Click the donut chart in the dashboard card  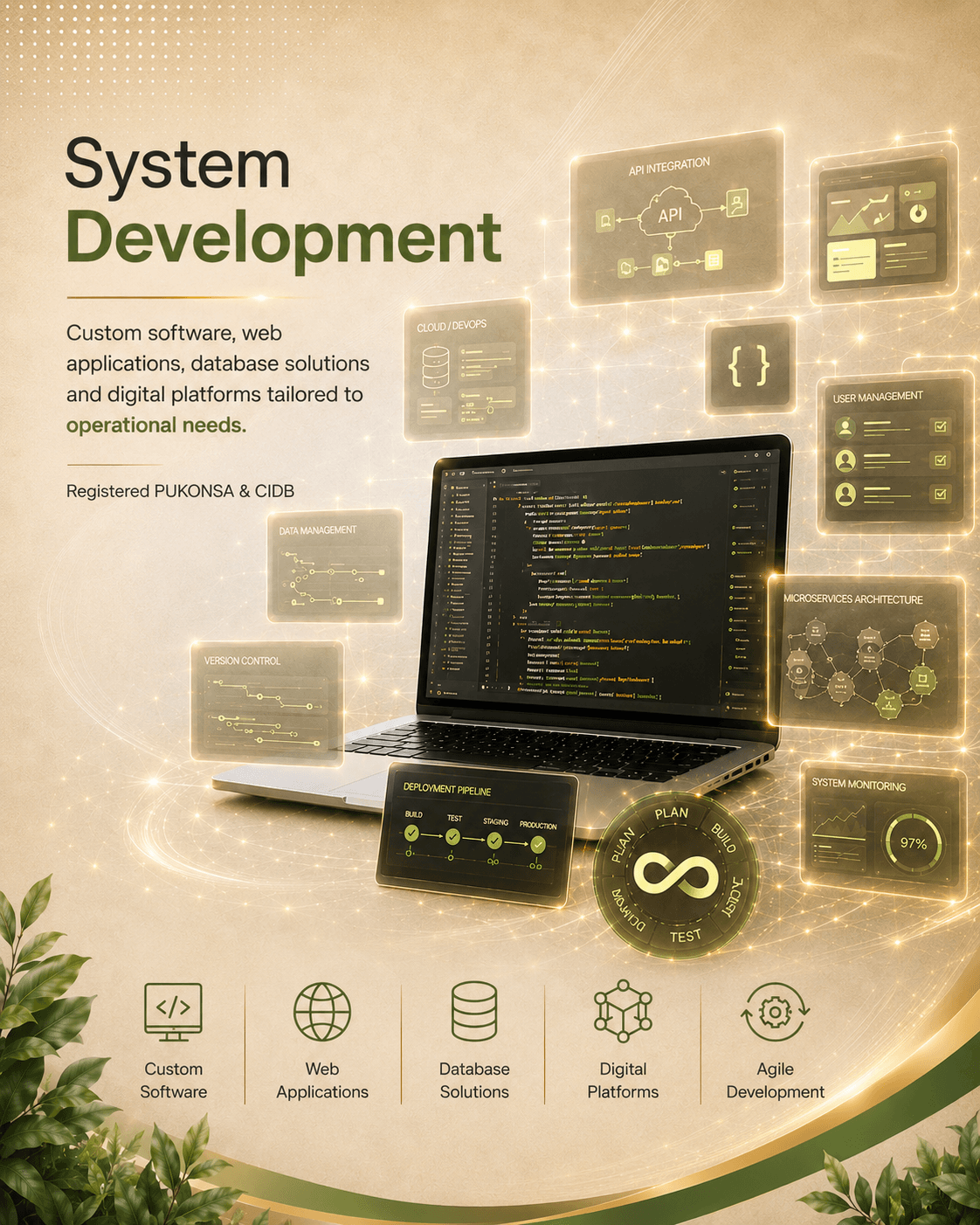point(918,212)
